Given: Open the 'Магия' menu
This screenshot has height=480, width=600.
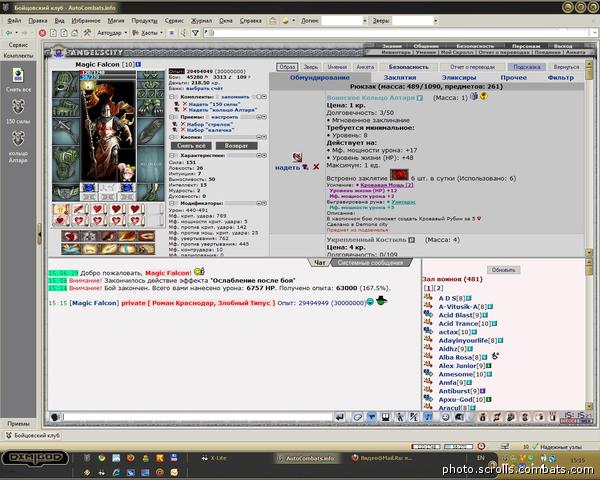Looking at the screenshot, I should (x=116, y=21).
